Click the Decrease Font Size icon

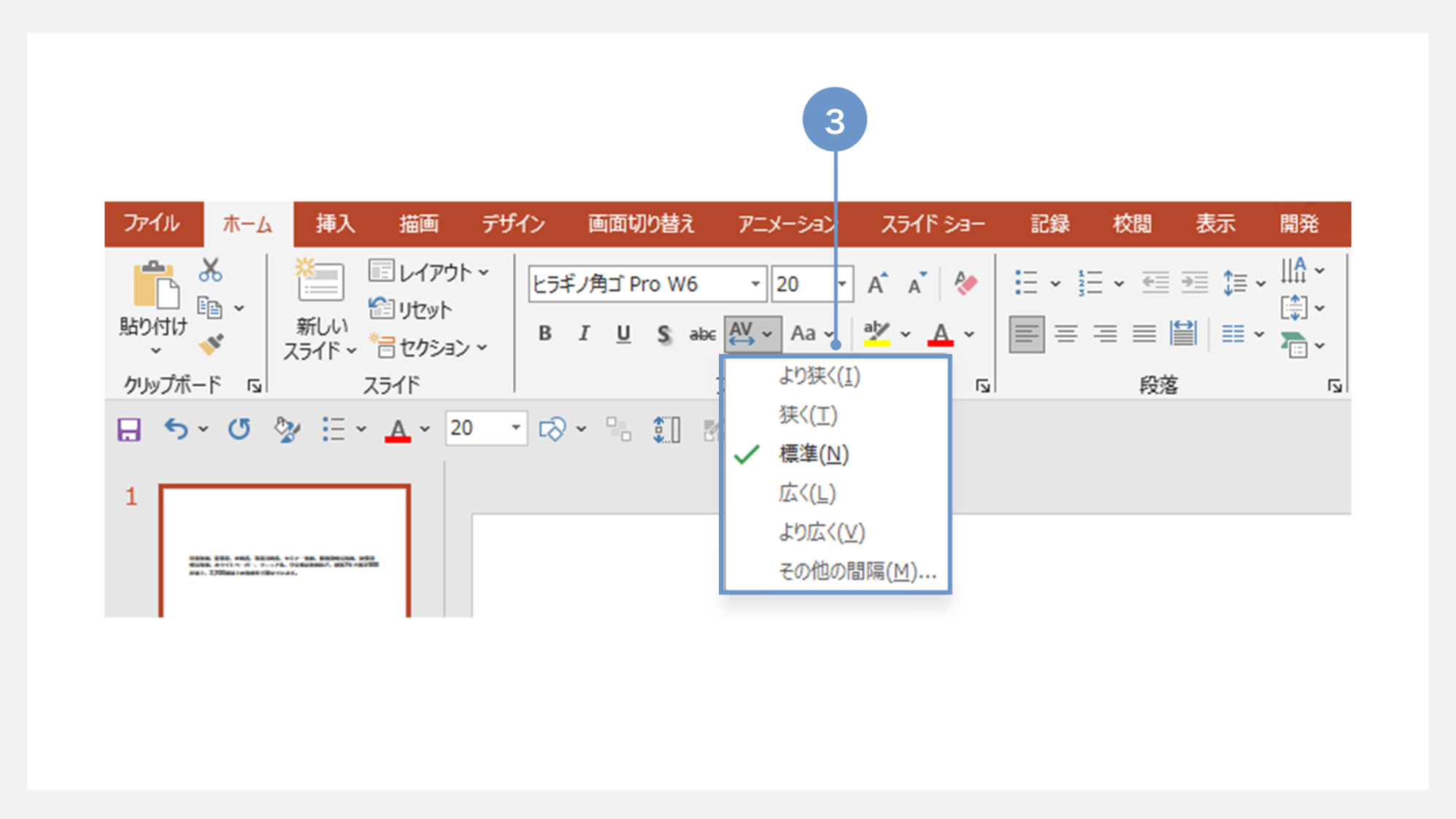click(916, 283)
